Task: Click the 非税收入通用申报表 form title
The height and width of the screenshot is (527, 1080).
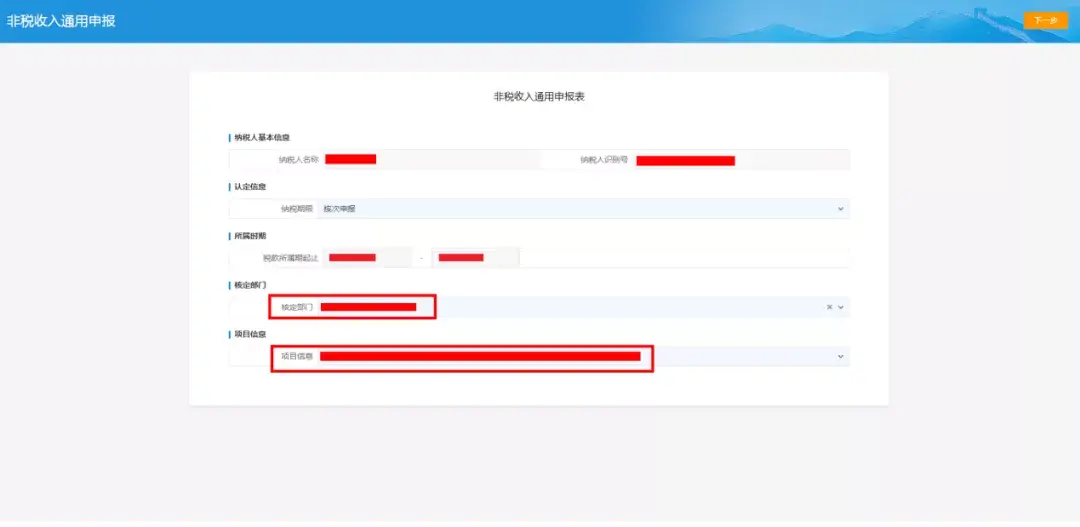Action: pyautogui.click(x=538, y=97)
